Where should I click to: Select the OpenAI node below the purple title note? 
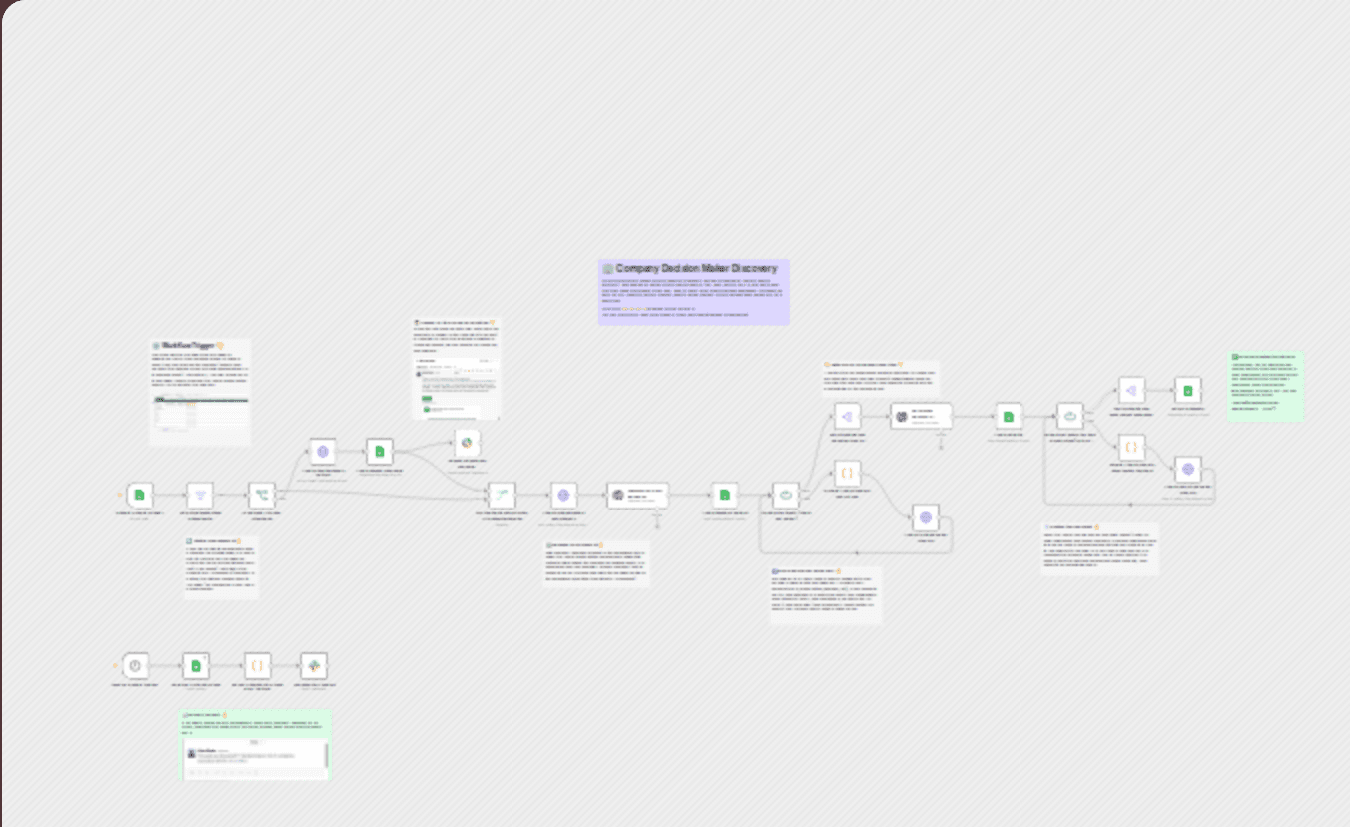pos(637,495)
